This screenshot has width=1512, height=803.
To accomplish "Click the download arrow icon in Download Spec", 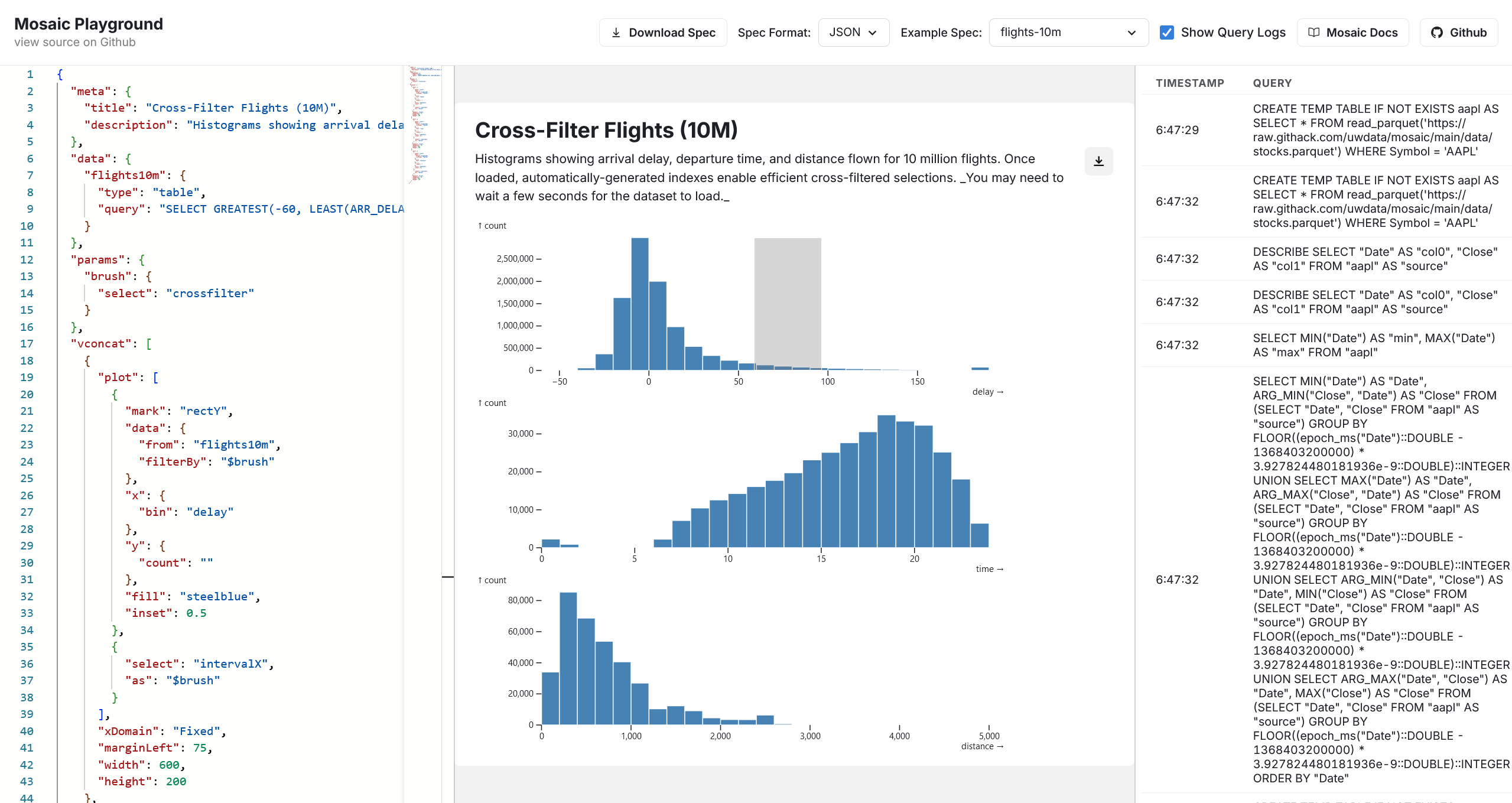I will coord(616,32).
